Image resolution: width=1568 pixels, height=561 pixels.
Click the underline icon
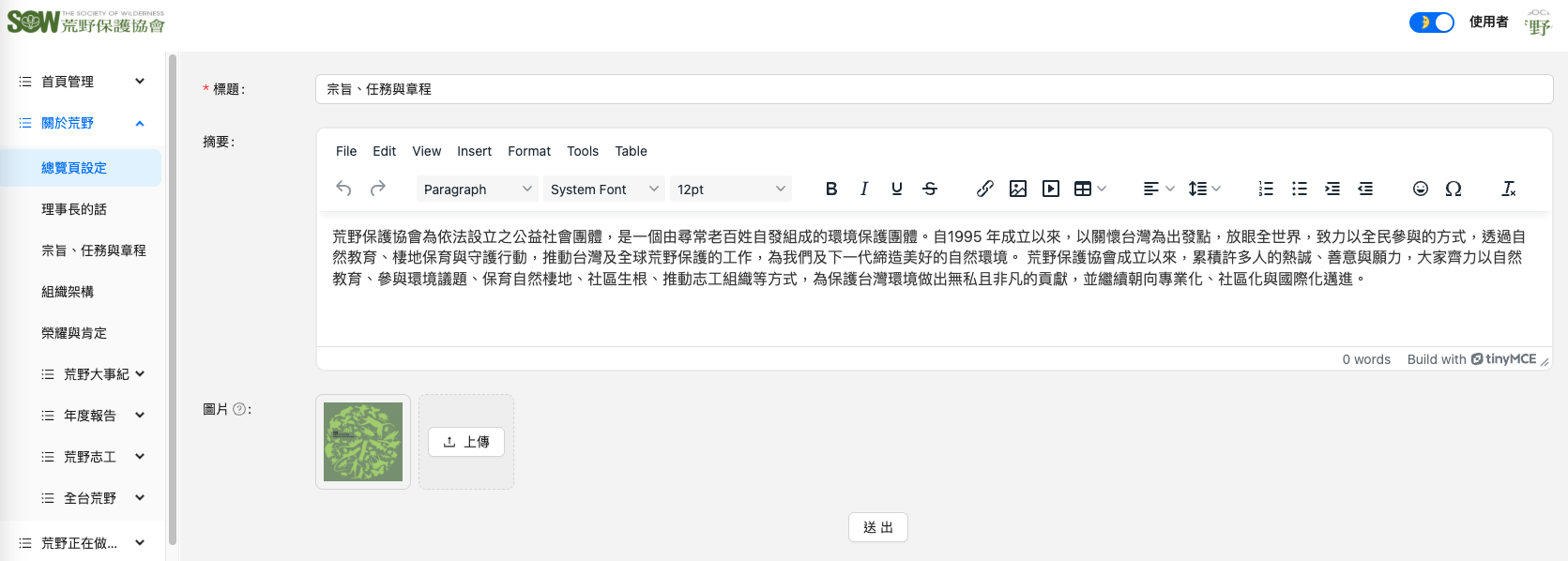click(x=897, y=189)
